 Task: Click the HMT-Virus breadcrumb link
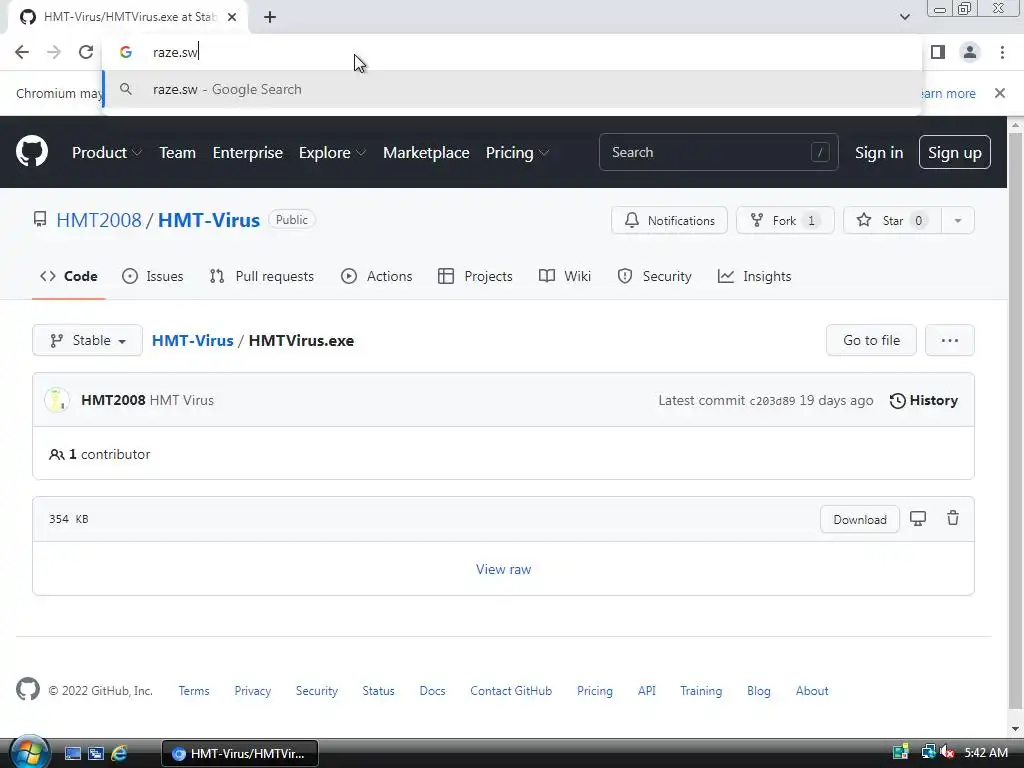point(193,340)
